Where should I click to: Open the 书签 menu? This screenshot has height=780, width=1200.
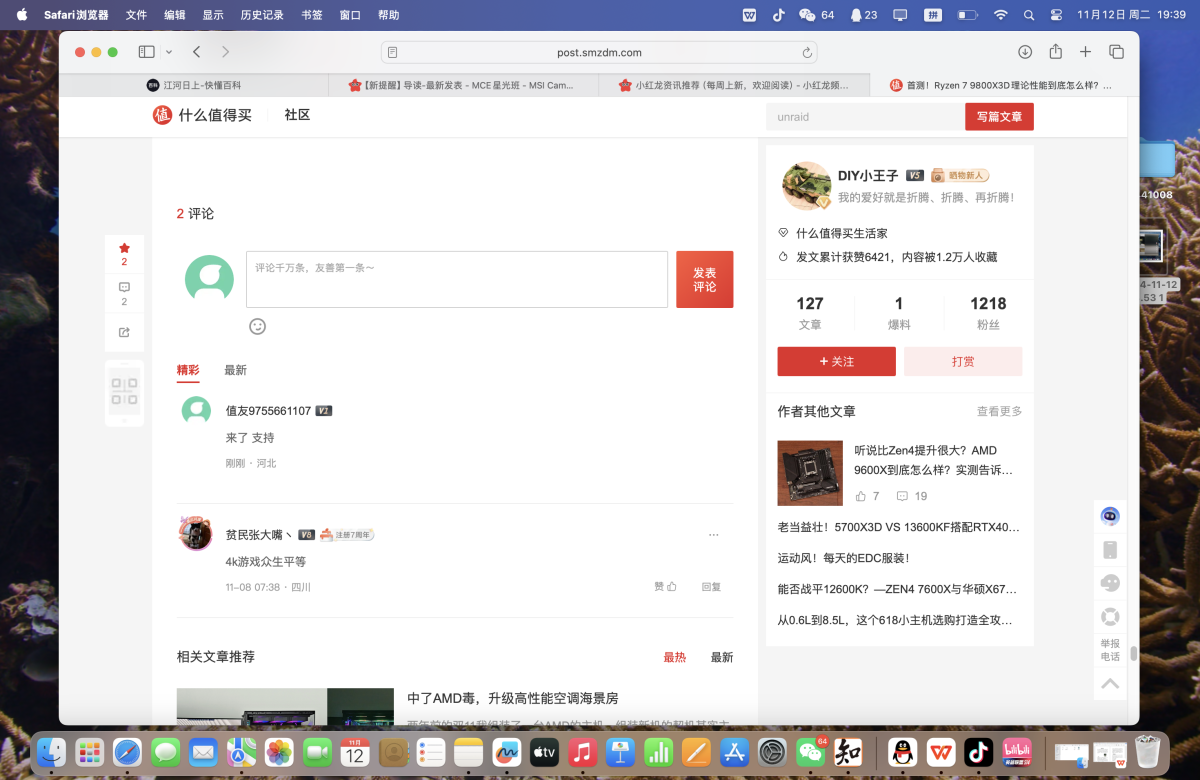(x=312, y=15)
